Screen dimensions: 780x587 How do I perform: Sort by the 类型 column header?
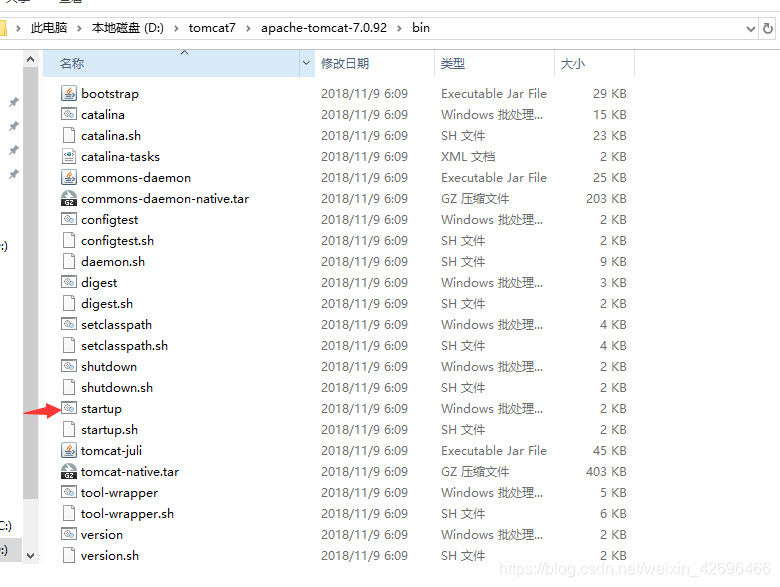494,63
